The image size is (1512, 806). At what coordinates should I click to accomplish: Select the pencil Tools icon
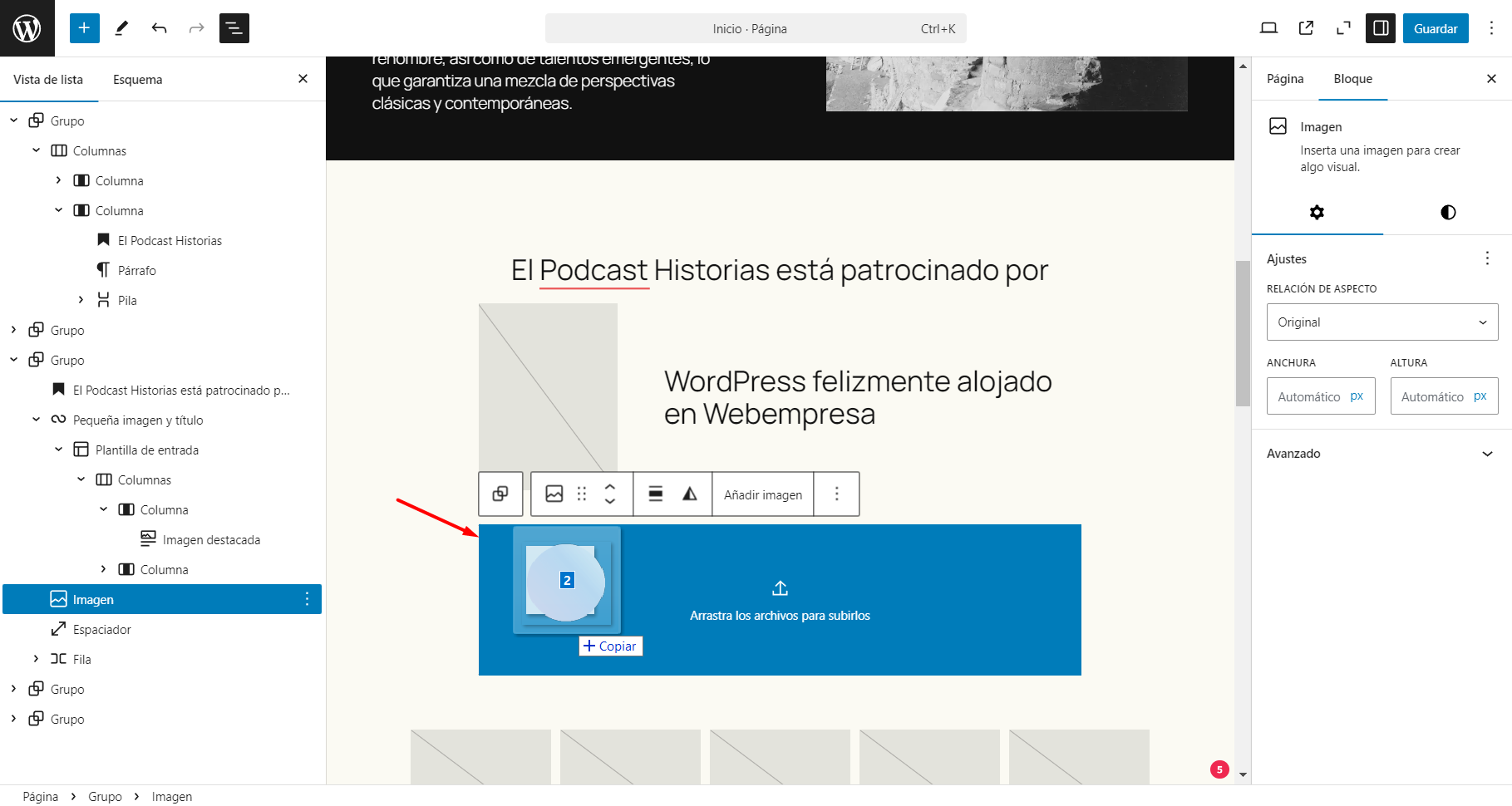pos(121,28)
